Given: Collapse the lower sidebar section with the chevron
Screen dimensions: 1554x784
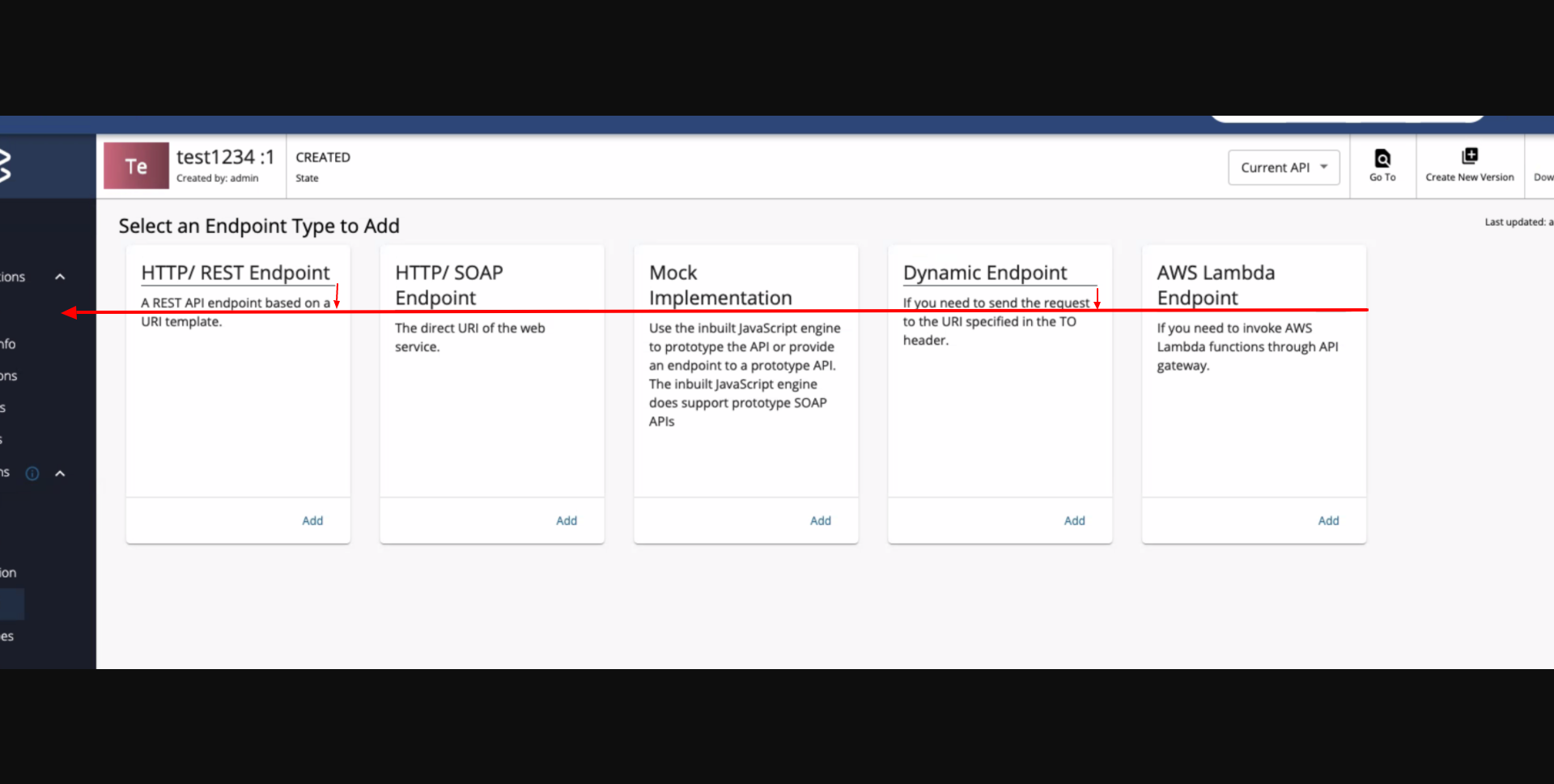Looking at the screenshot, I should click(x=60, y=473).
